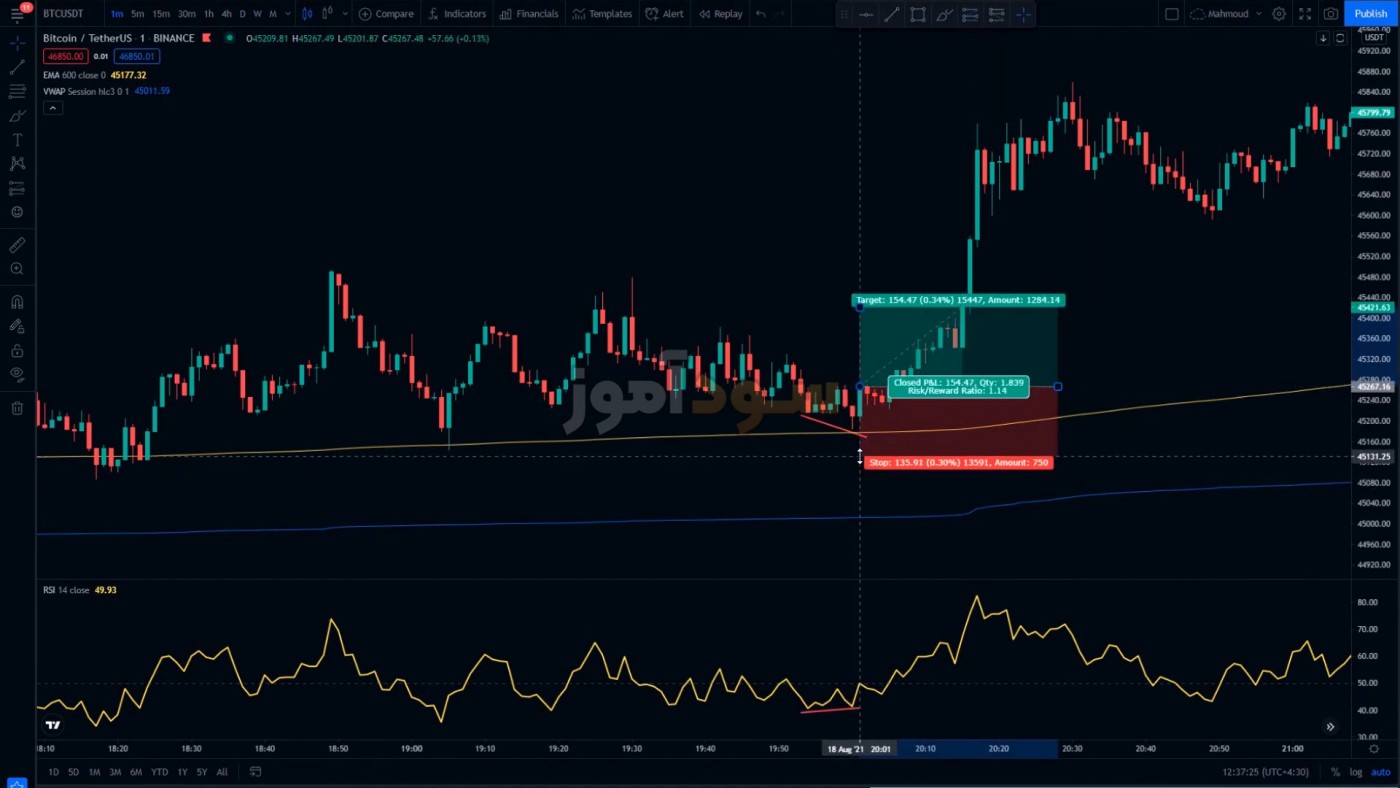
Task: Open the select layout square icon
Action: pos(1172,14)
